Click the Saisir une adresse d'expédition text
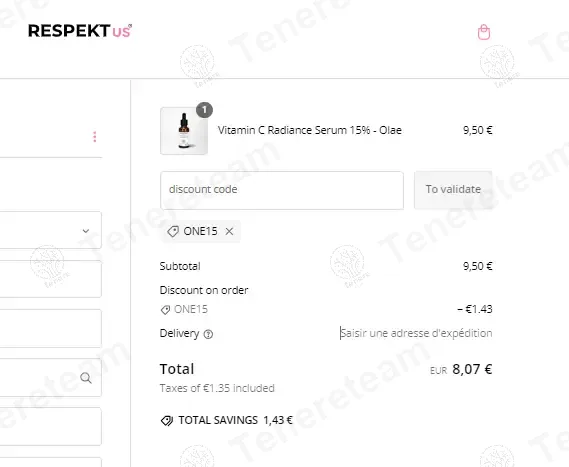The width and height of the screenshot is (569, 467). 416,333
